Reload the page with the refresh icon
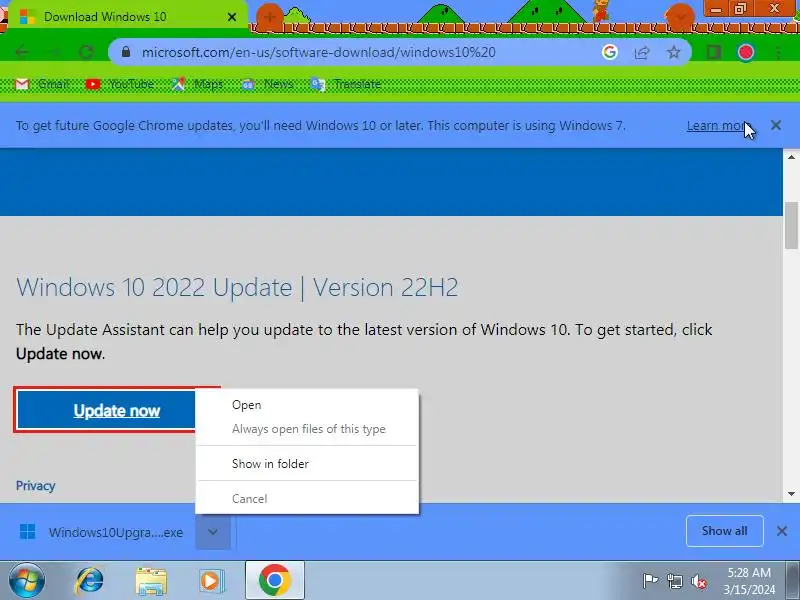This screenshot has height=600, width=800. click(x=86, y=52)
